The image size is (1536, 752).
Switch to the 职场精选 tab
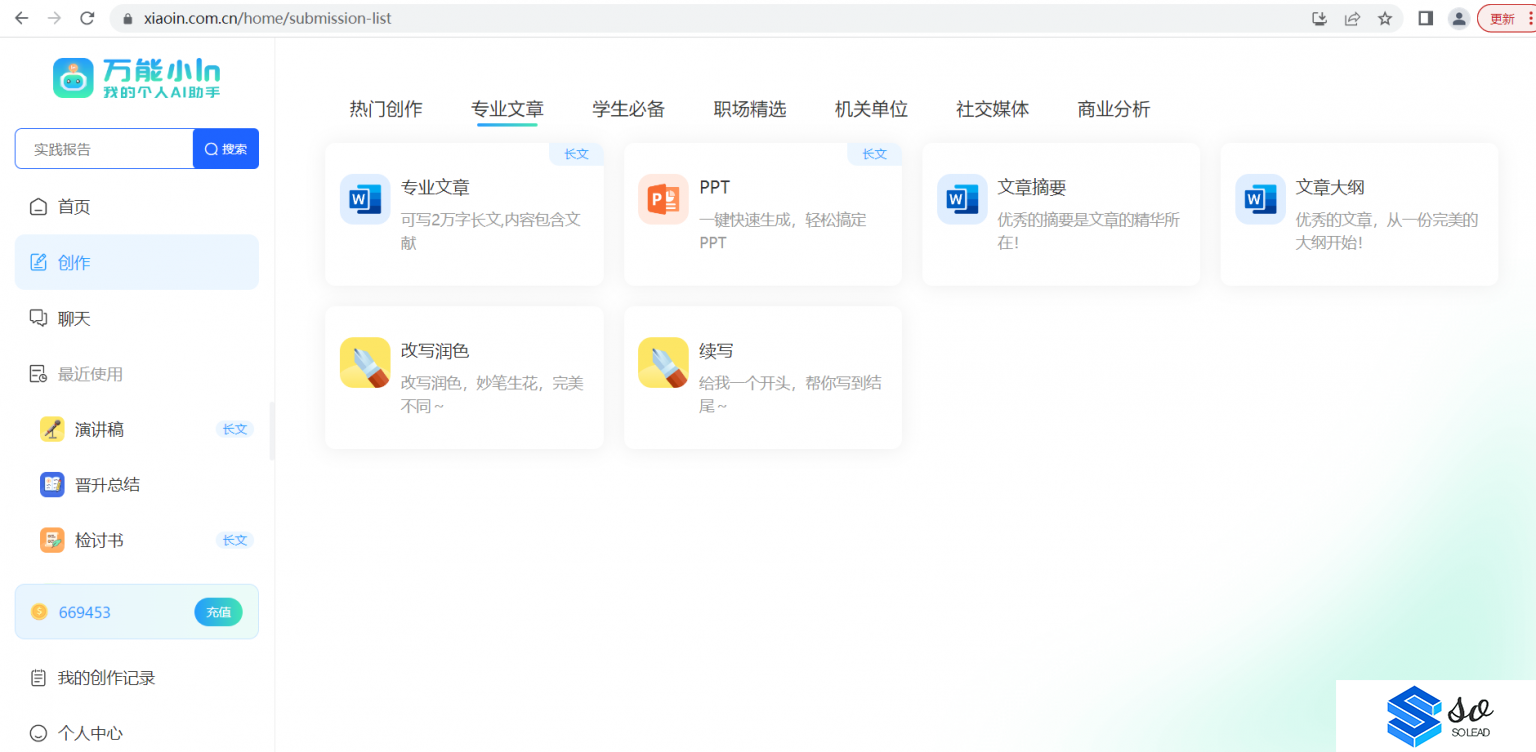pyautogui.click(x=750, y=109)
